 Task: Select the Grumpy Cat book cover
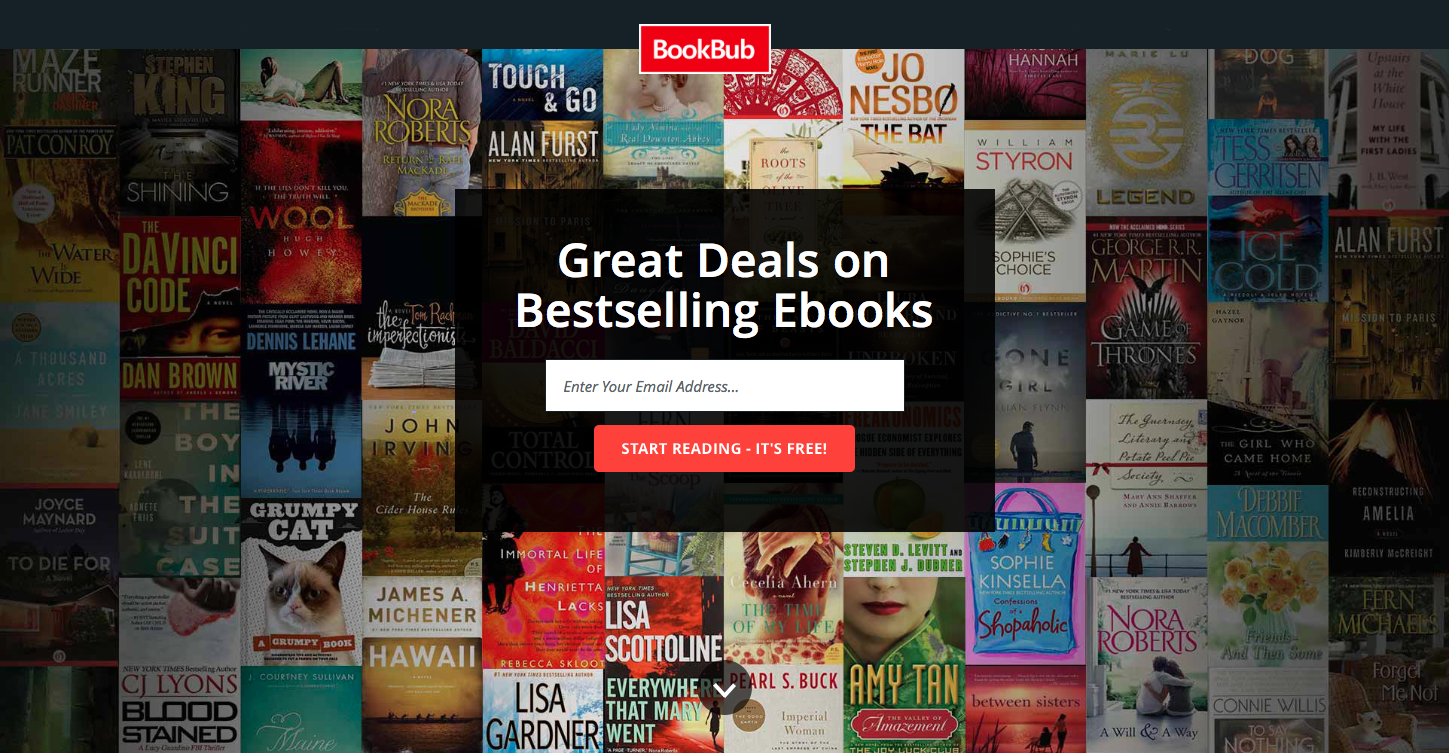[x=301, y=580]
